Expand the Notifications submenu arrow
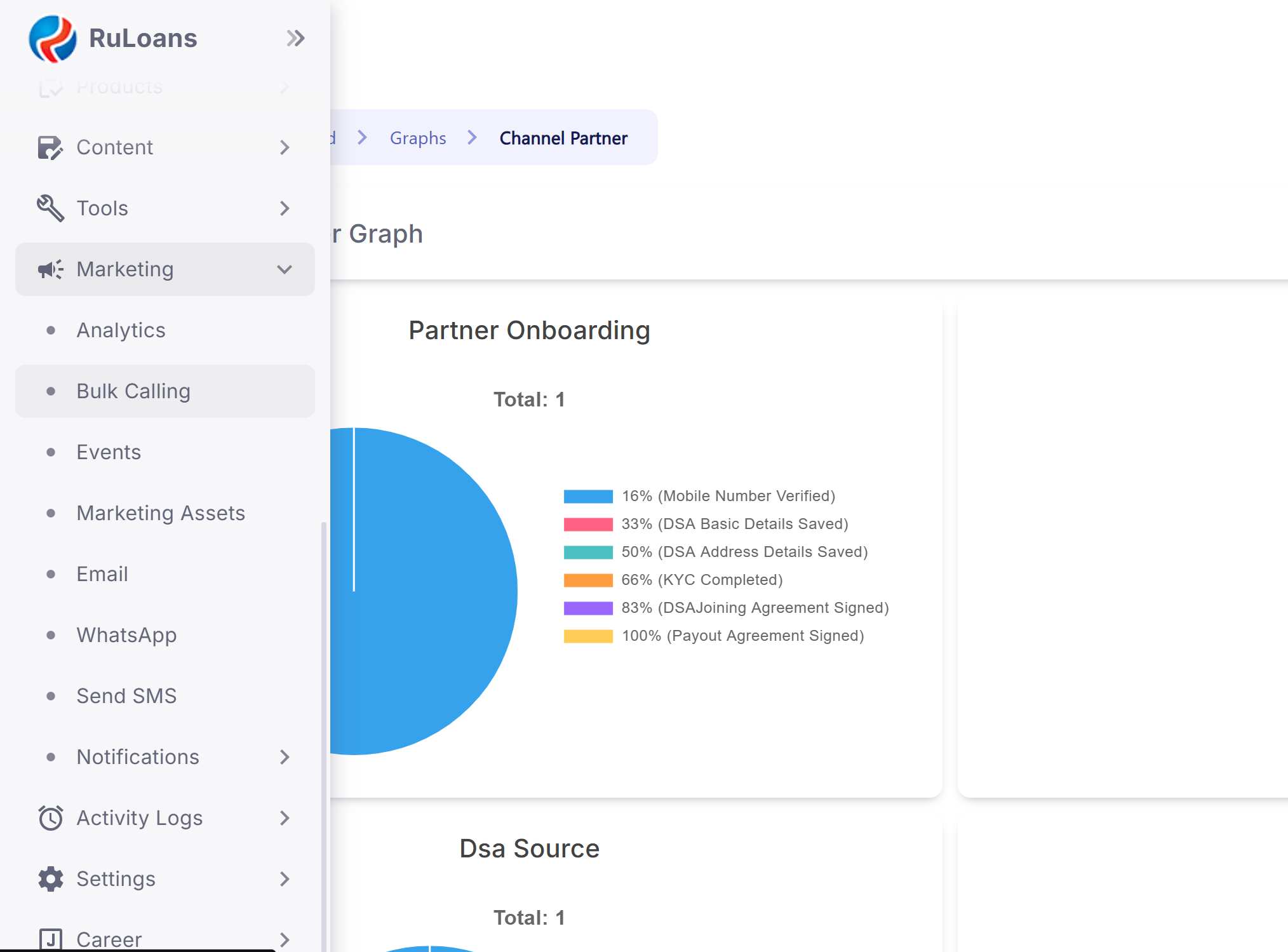Viewport: 1288px width, 952px height. (285, 757)
